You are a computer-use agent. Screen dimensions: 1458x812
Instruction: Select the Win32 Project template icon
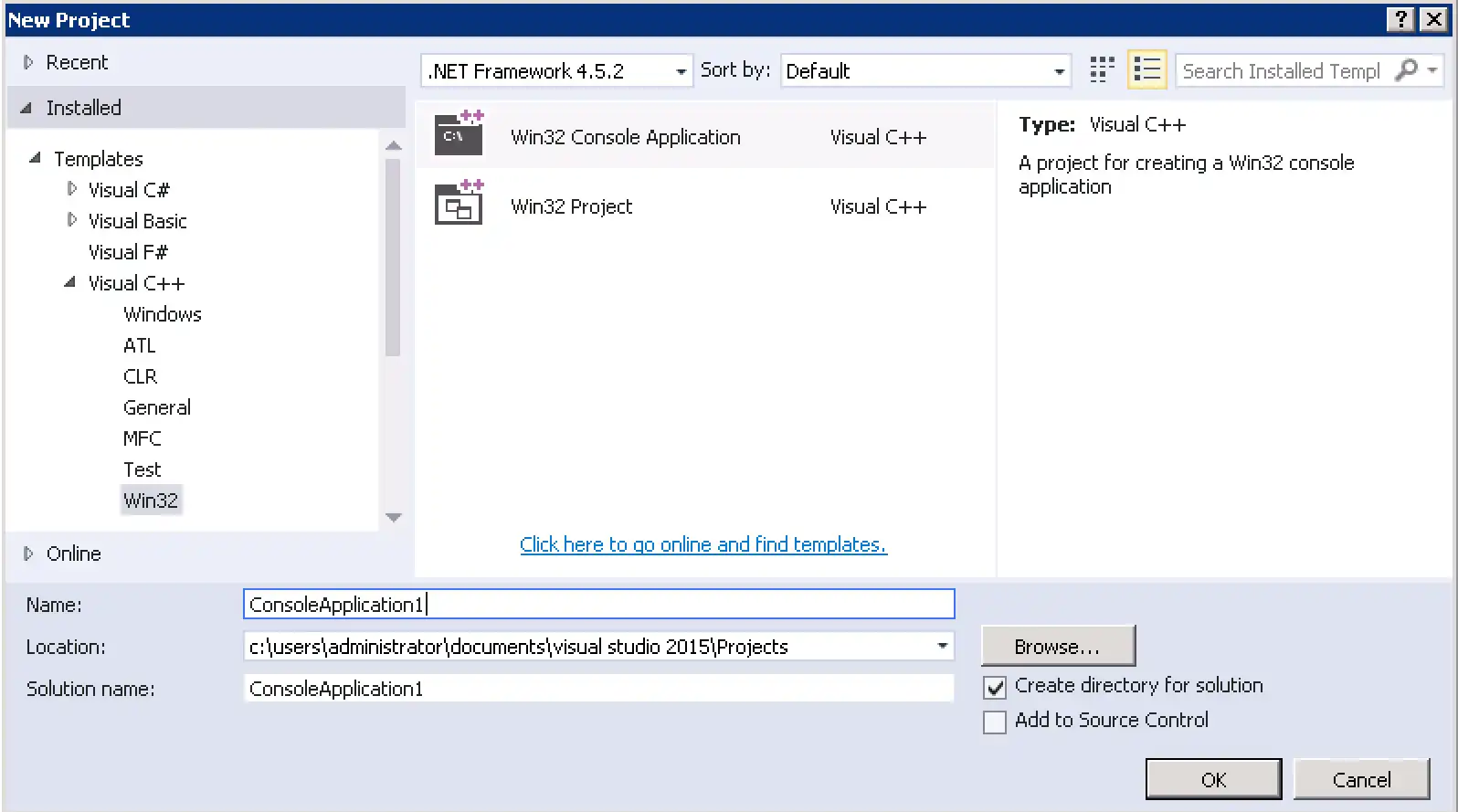coord(459,204)
